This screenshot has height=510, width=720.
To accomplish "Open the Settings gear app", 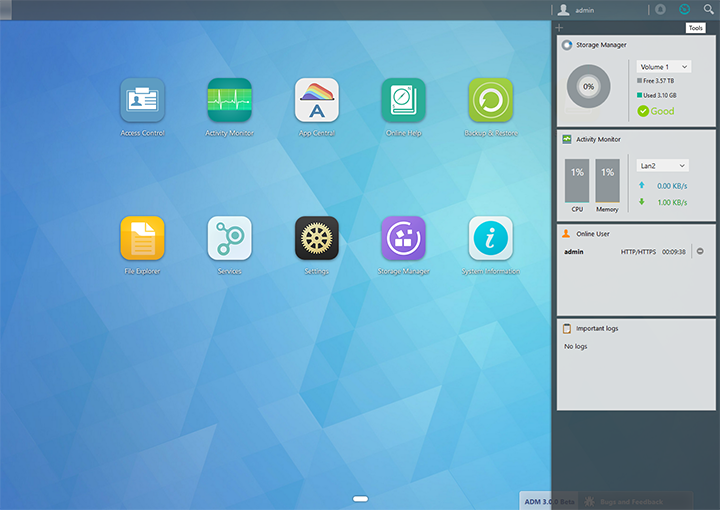I will click(316, 238).
